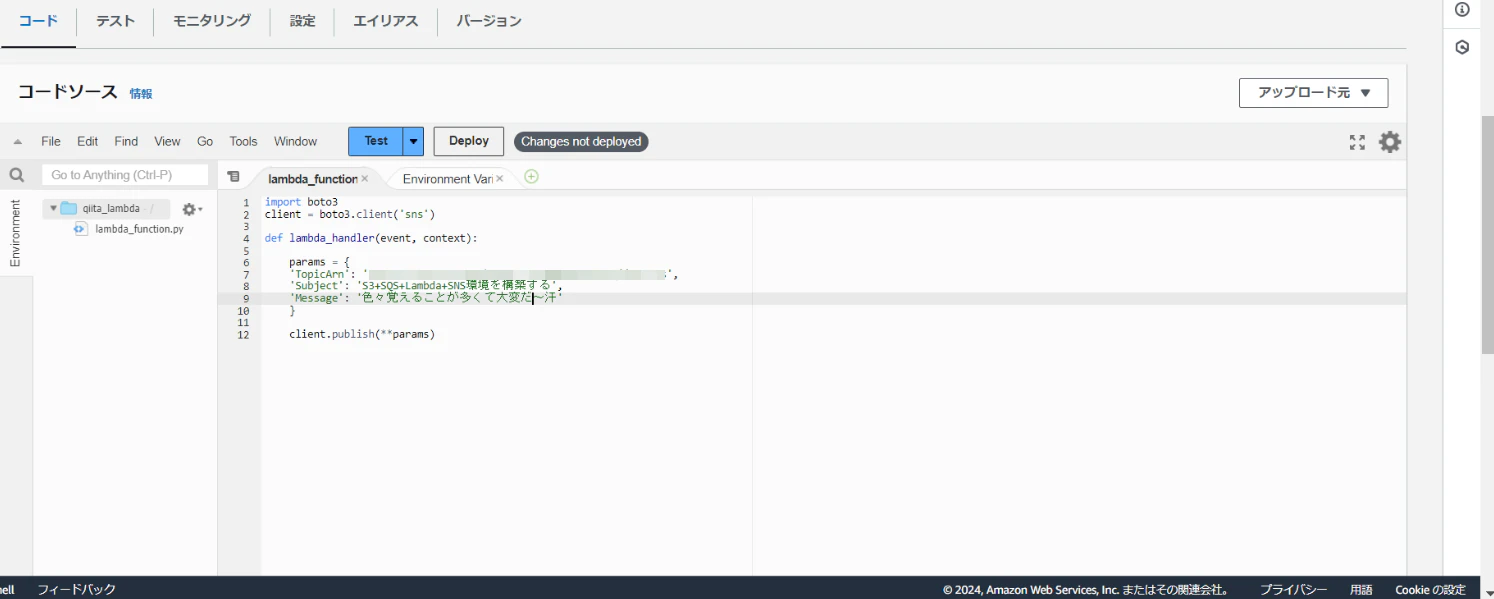
Task: Click the Deploy button
Action: pyautogui.click(x=469, y=141)
